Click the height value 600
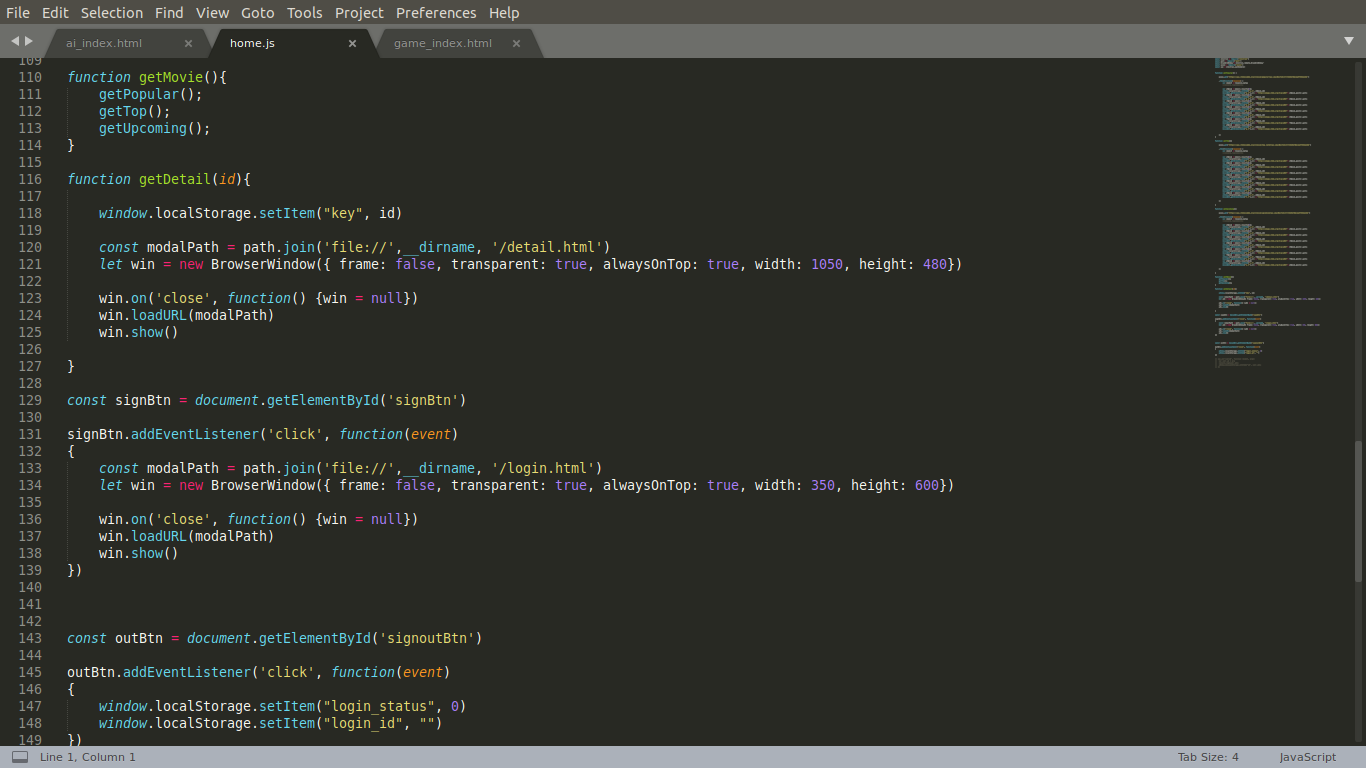The height and width of the screenshot is (768, 1366). click(x=927, y=485)
